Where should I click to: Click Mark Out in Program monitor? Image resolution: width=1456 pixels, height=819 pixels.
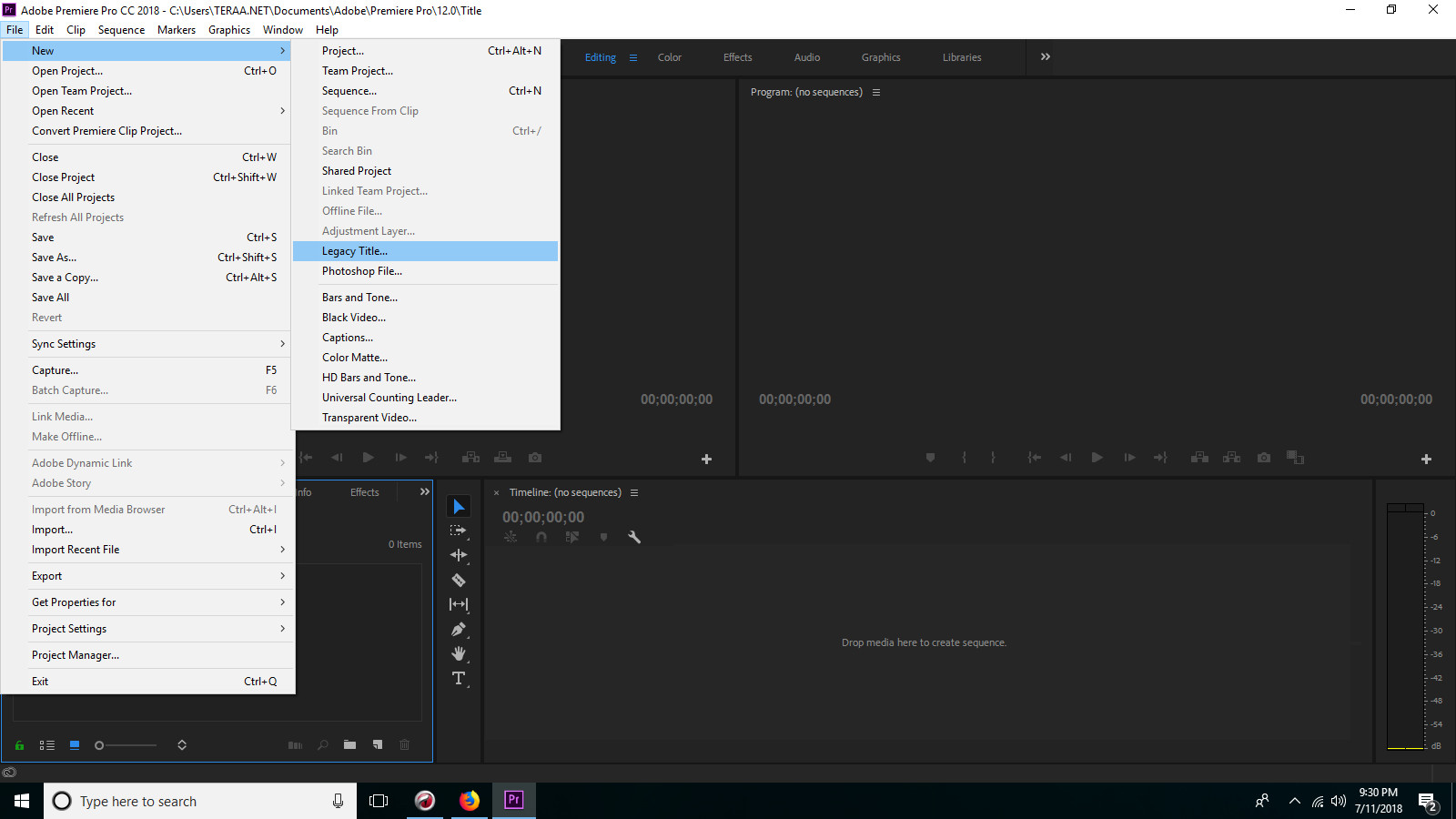pos(993,458)
